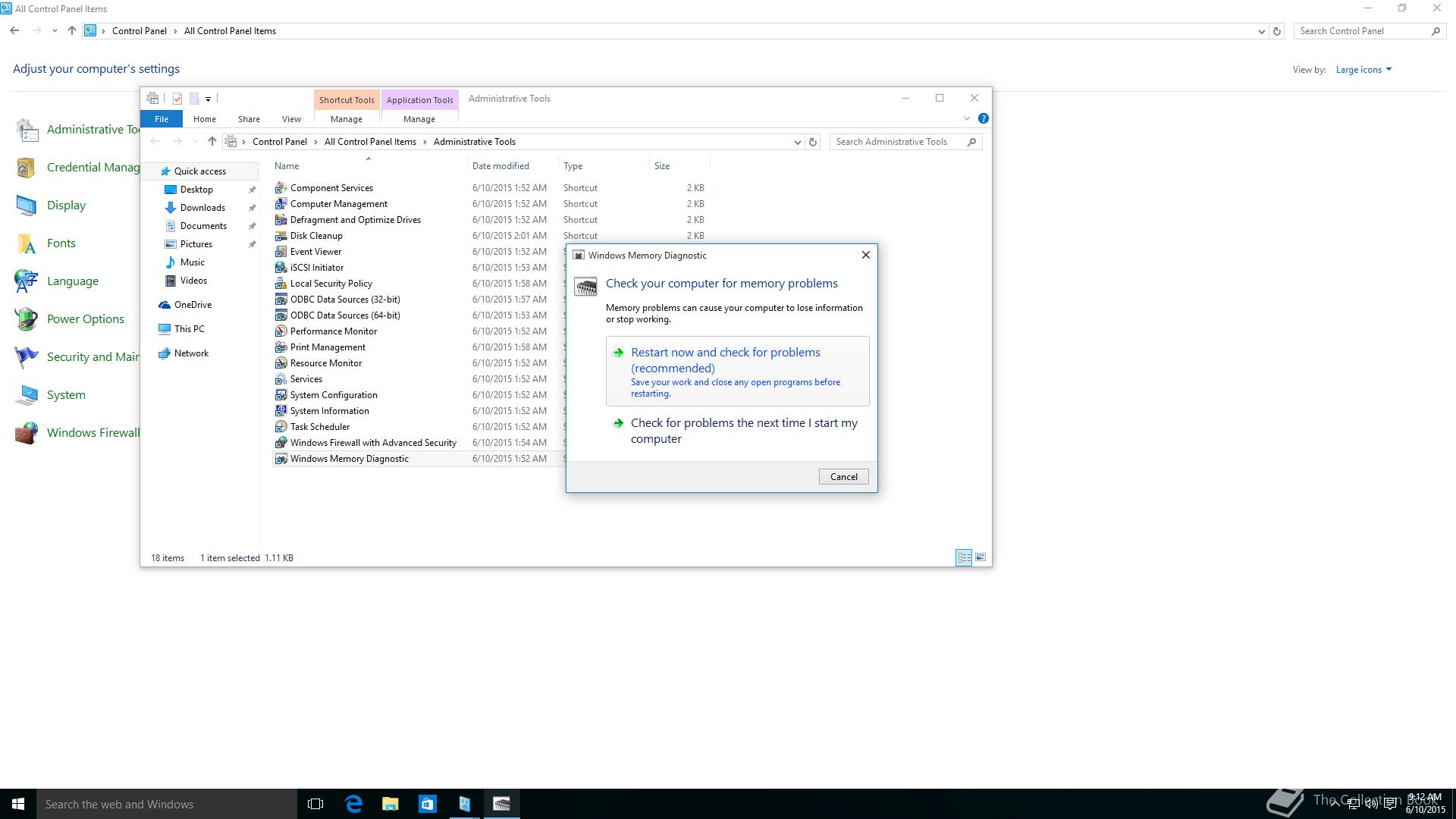Switch to the Share ribbon tab

(249, 119)
